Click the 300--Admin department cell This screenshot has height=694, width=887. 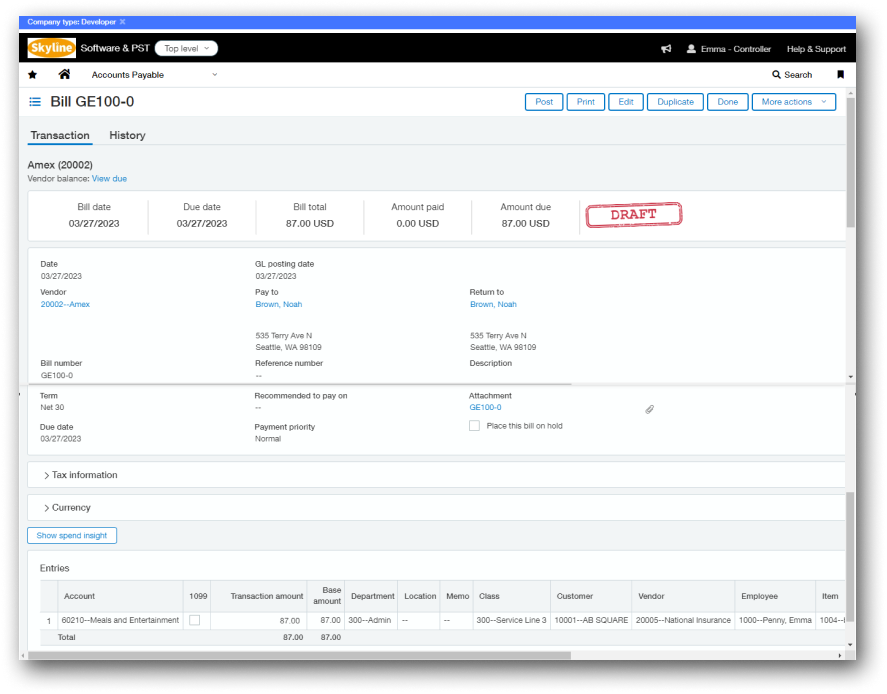click(370, 620)
